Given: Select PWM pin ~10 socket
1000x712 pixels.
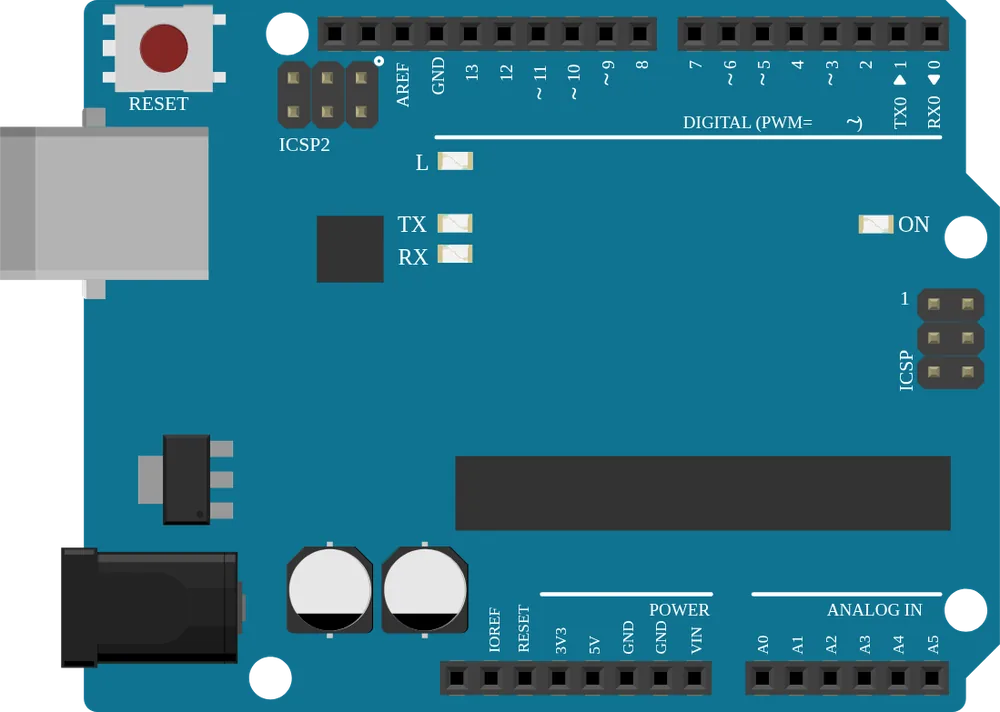Looking at the screenshot, I should (x=572, y=33).
